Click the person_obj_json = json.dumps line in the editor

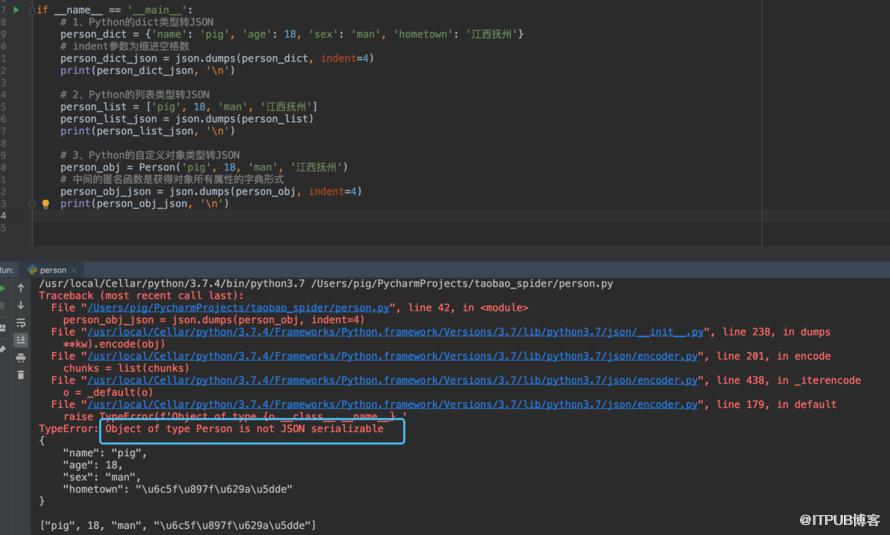(x=211, y=191)
